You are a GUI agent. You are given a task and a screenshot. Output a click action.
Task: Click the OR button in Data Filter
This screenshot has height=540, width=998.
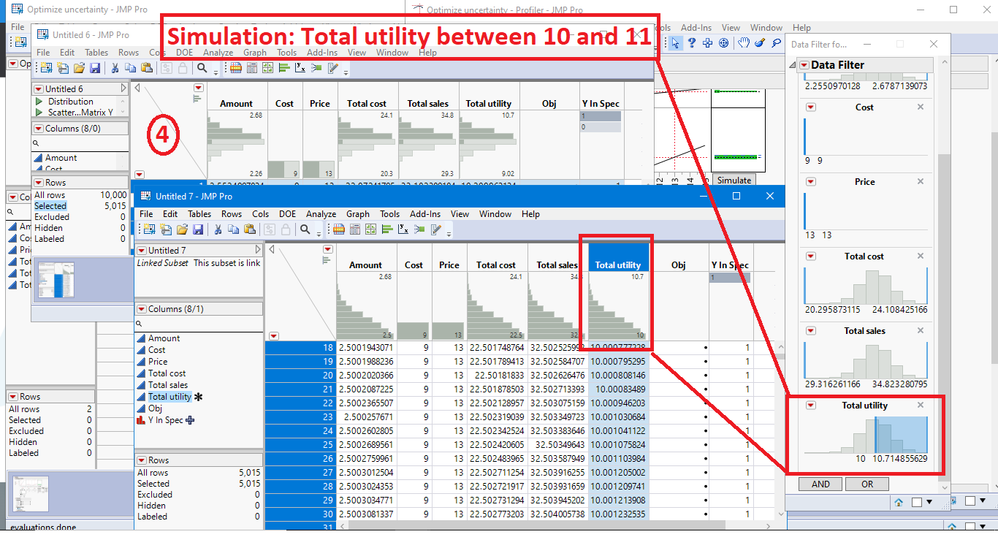tap(866, 484)
